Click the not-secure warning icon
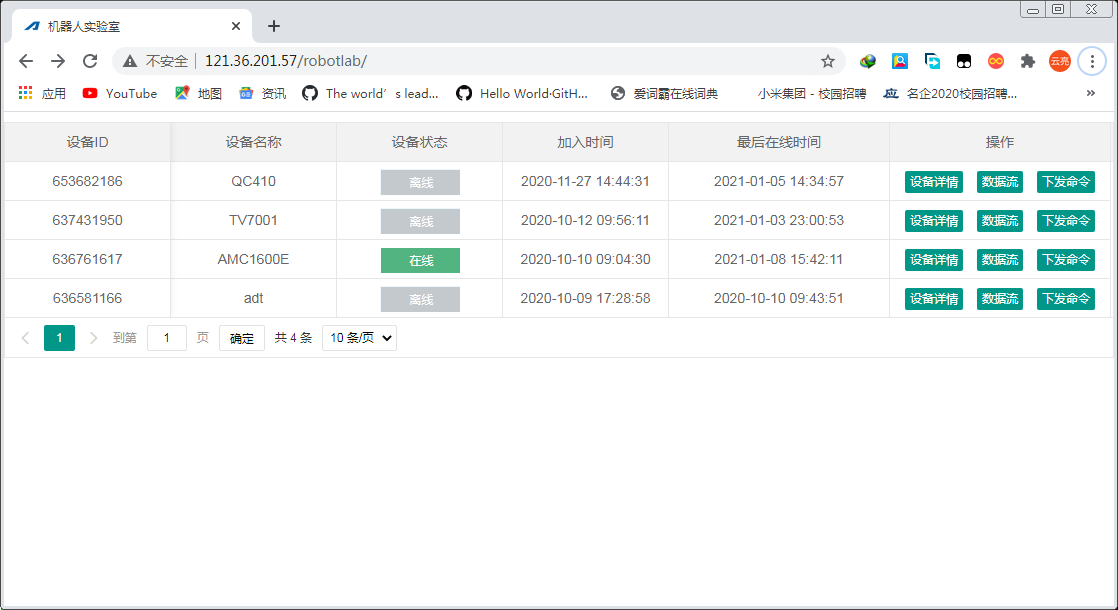Viewport: 1118px width, 610px height. [130, 61]
